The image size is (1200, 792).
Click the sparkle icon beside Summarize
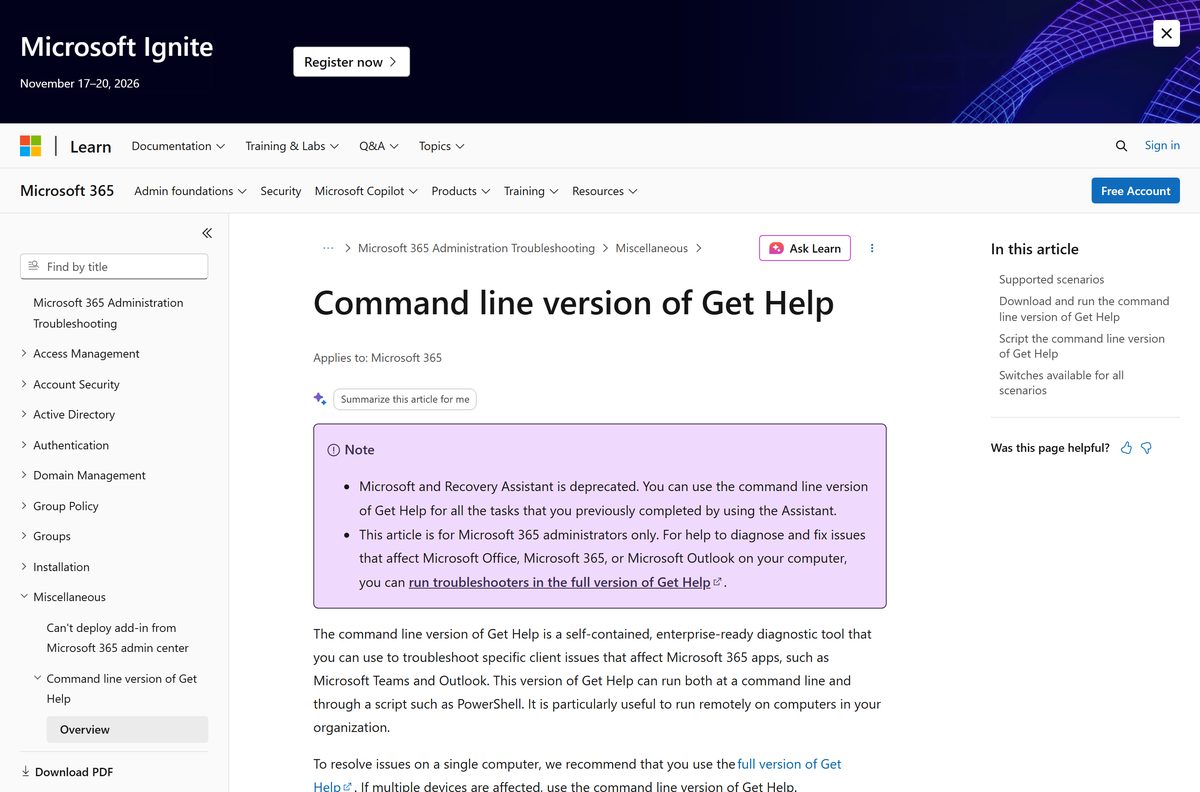point(320,399)
